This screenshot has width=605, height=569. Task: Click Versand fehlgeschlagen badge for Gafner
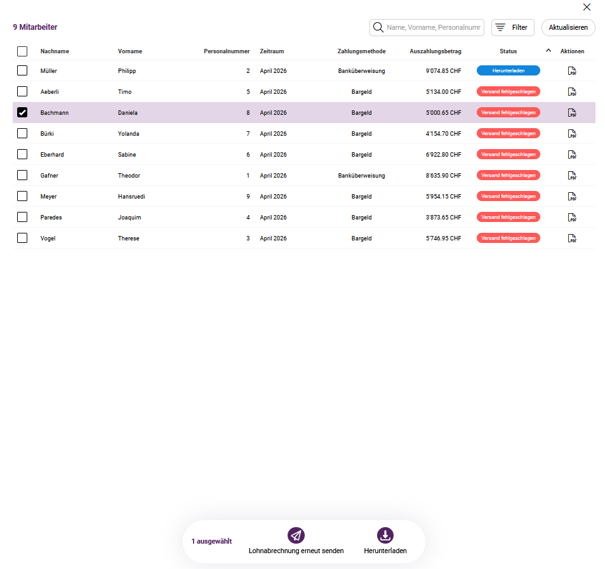click(x=508, y=175)
